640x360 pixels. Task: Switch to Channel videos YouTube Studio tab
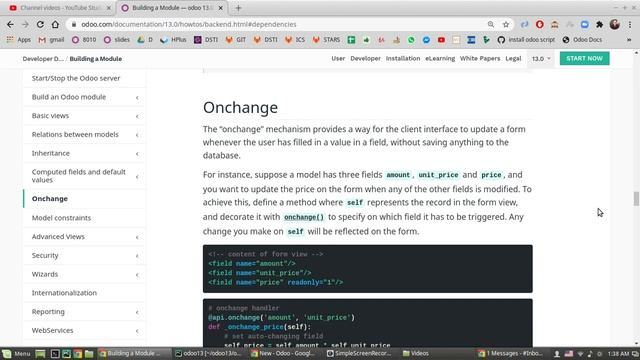(60, 8)
